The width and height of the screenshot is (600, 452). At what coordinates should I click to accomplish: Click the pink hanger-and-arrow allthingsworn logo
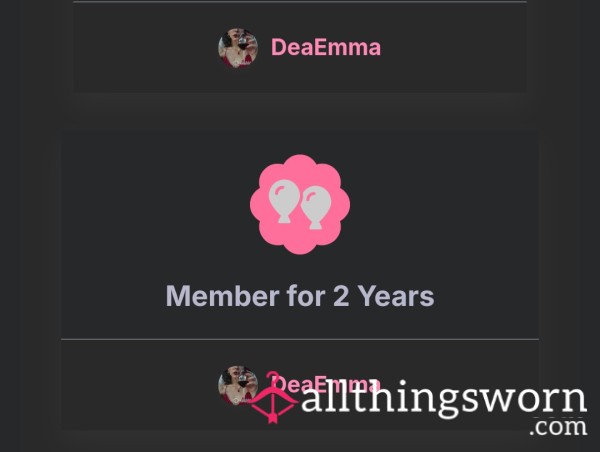click(274, 398)
